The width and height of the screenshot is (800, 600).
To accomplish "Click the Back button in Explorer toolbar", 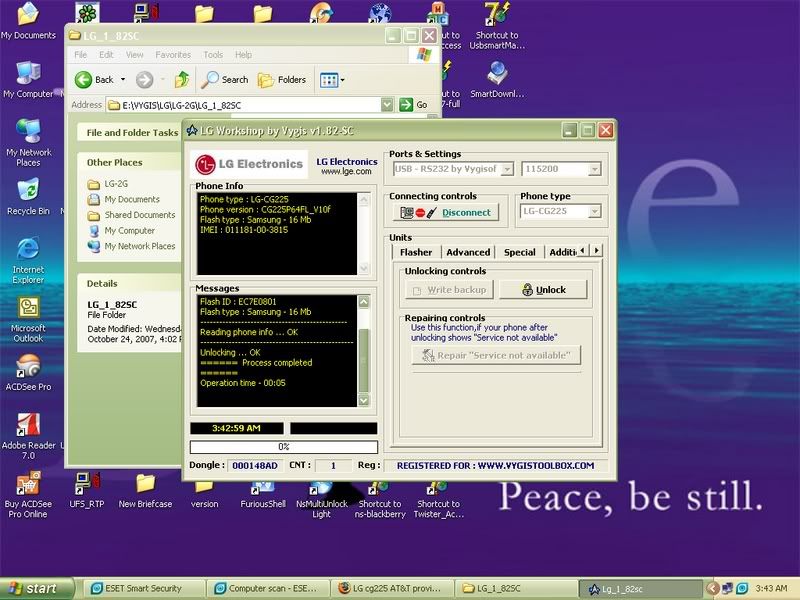I will (95, 80).
